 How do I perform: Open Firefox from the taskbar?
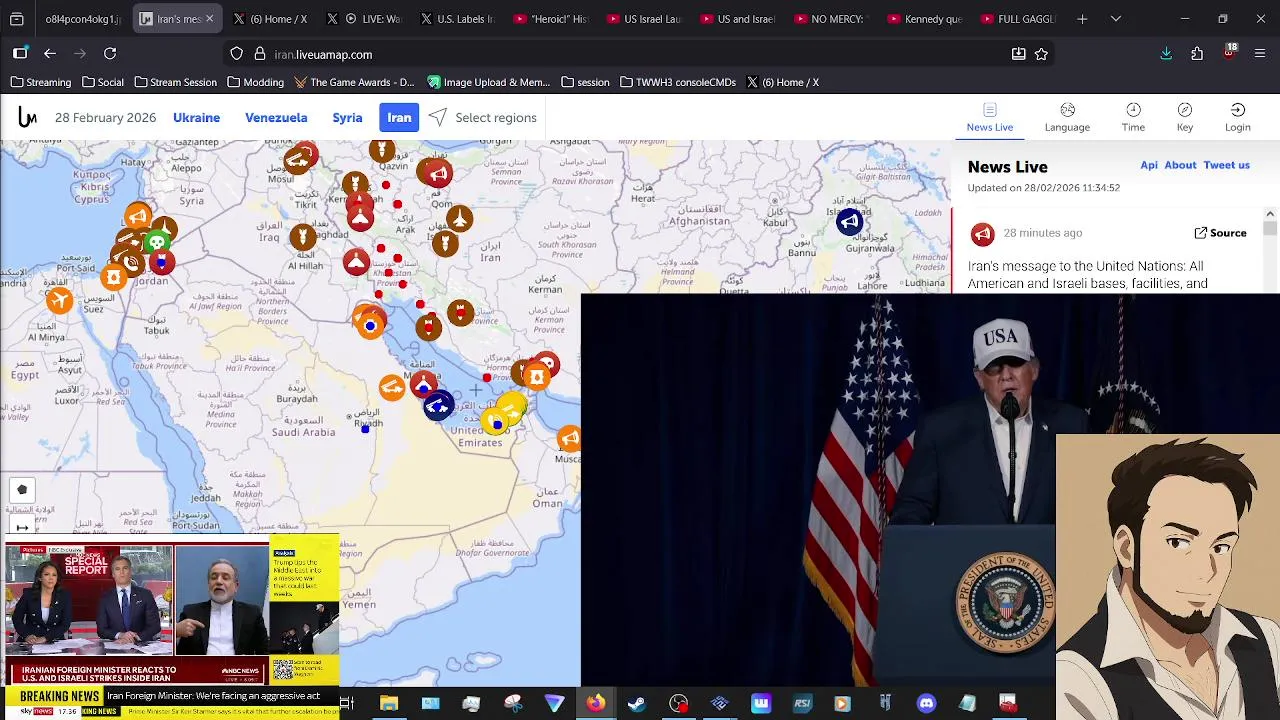click(x=595, y=703)
